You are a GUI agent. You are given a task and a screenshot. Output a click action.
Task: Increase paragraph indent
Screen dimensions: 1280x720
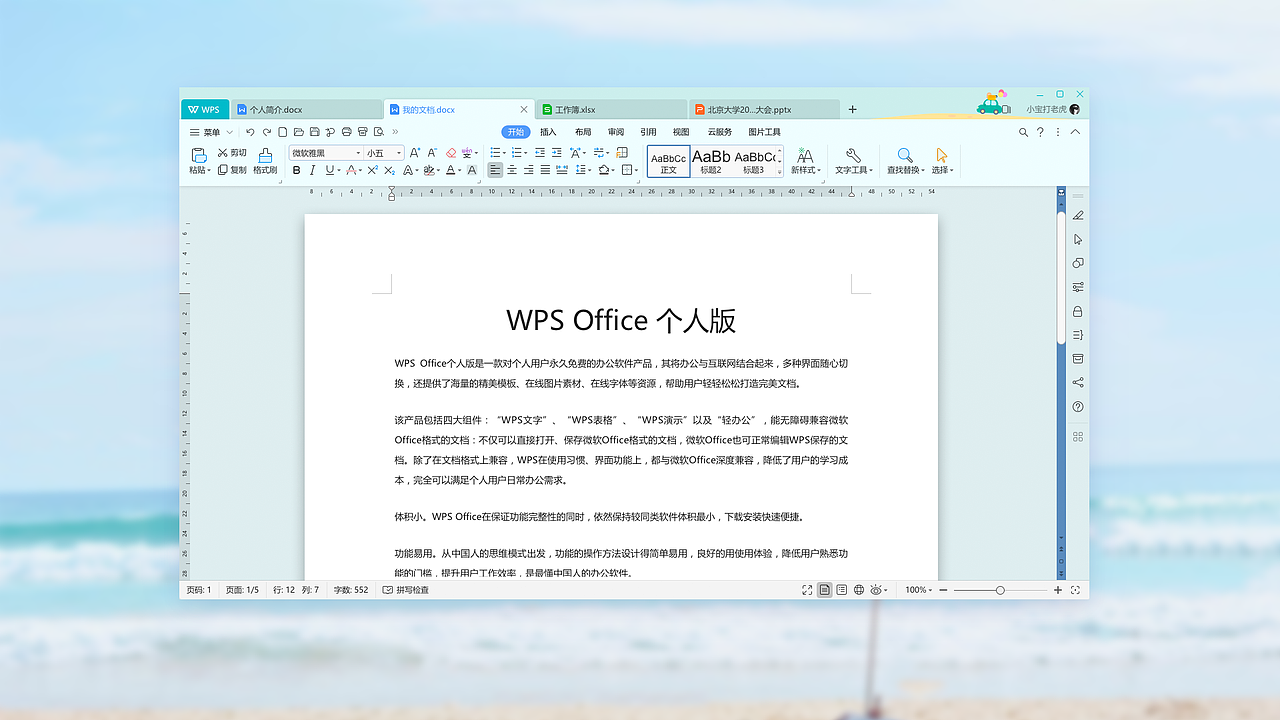coord(556,153)
